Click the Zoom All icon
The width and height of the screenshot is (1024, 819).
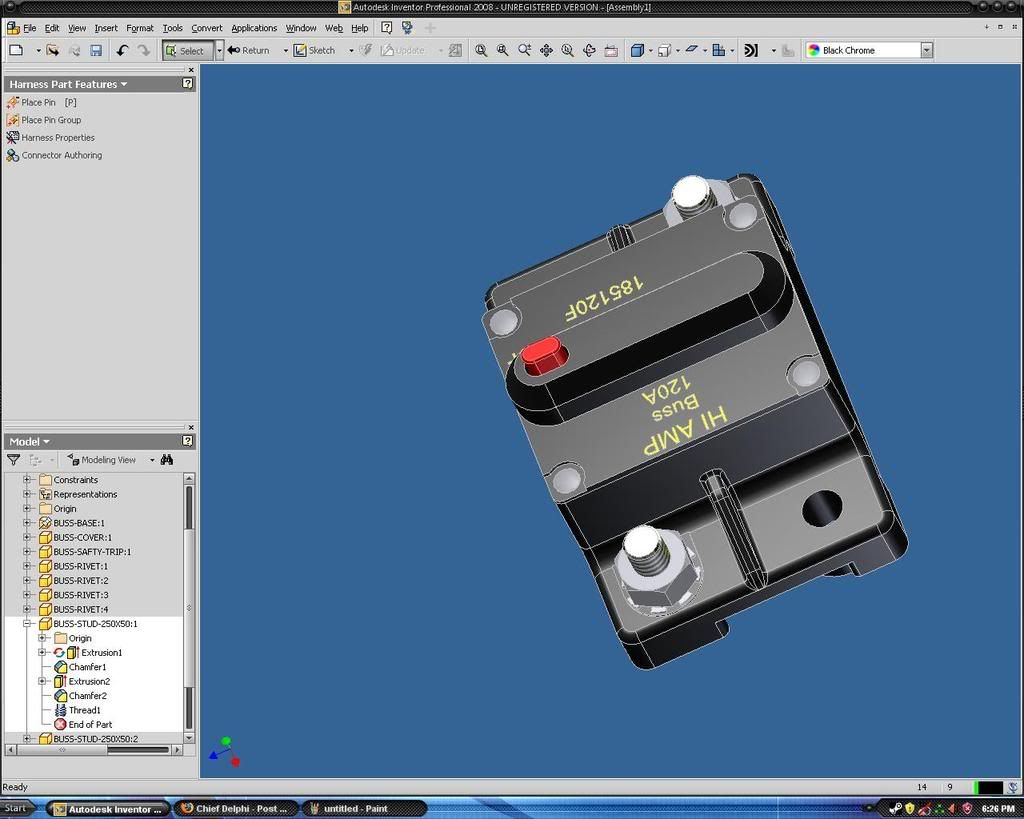[x=481, y=50]
